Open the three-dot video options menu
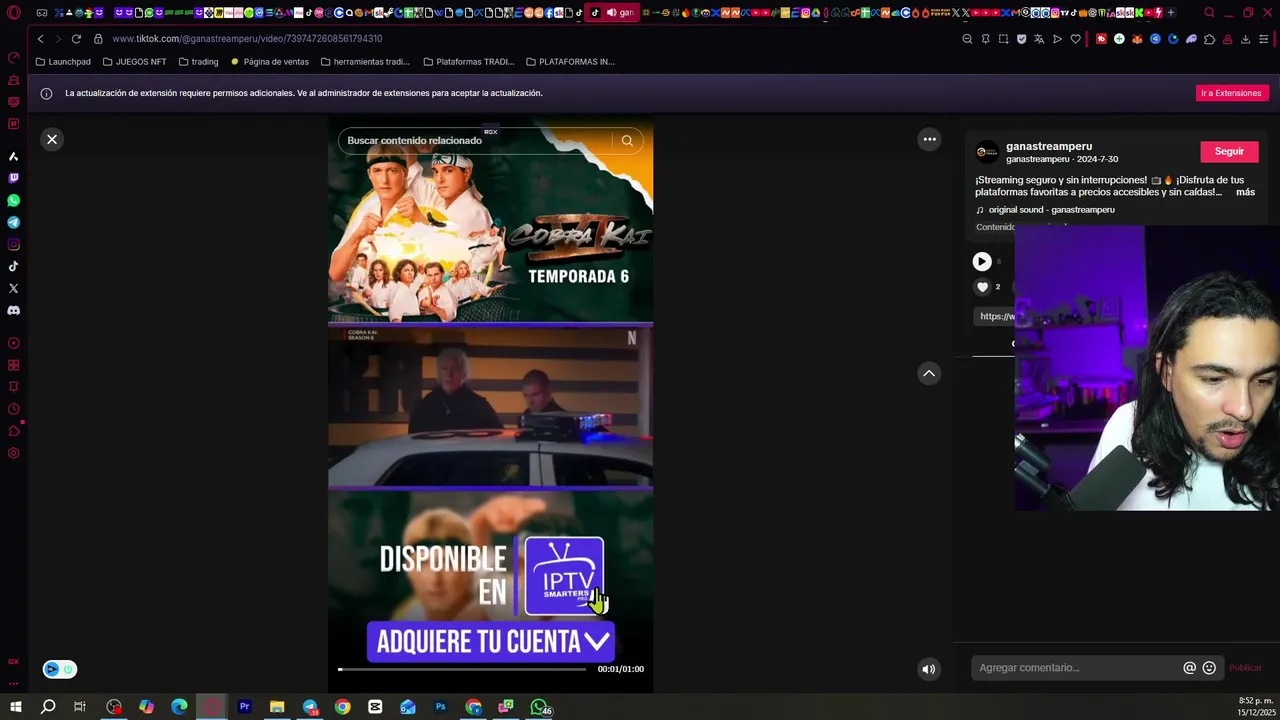 929,140
